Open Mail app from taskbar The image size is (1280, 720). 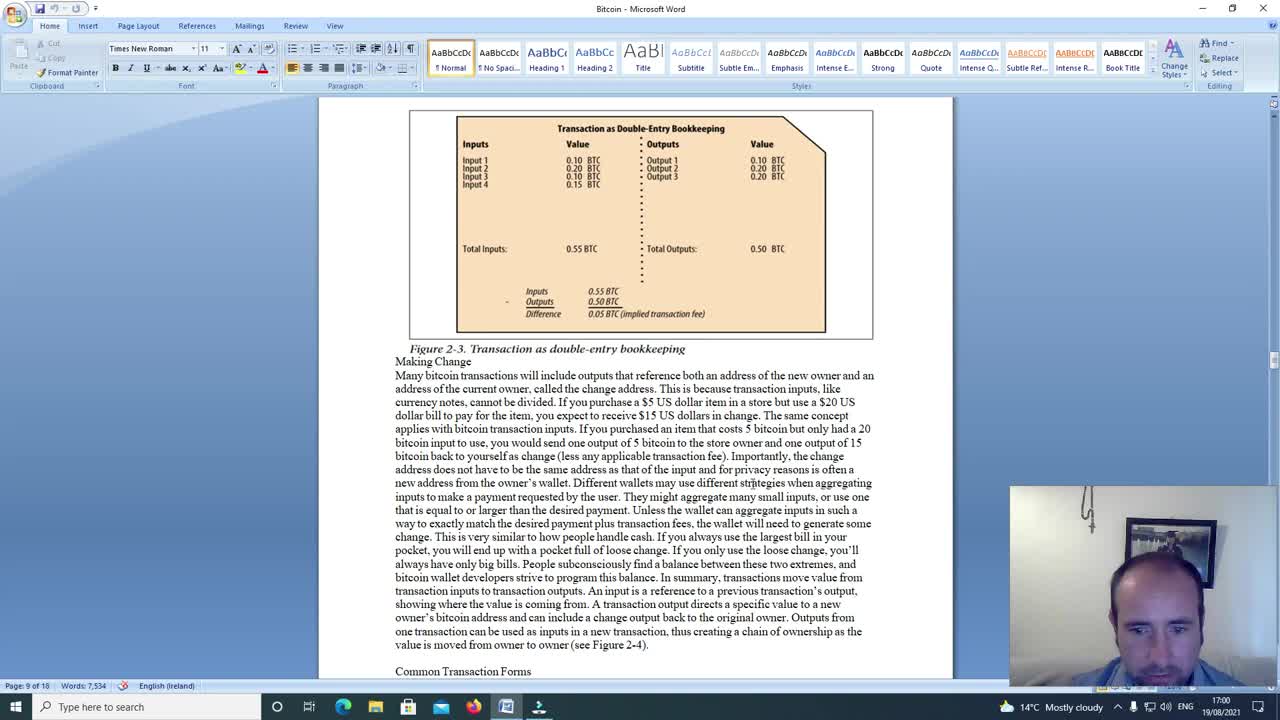coord(441,707)
